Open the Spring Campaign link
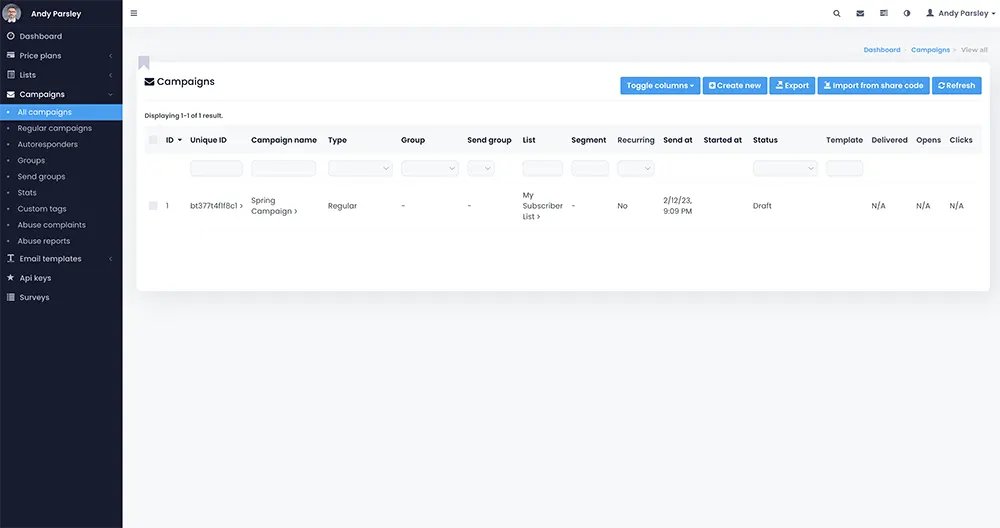This screenshot has width=1000, height=528. [274, 205]
